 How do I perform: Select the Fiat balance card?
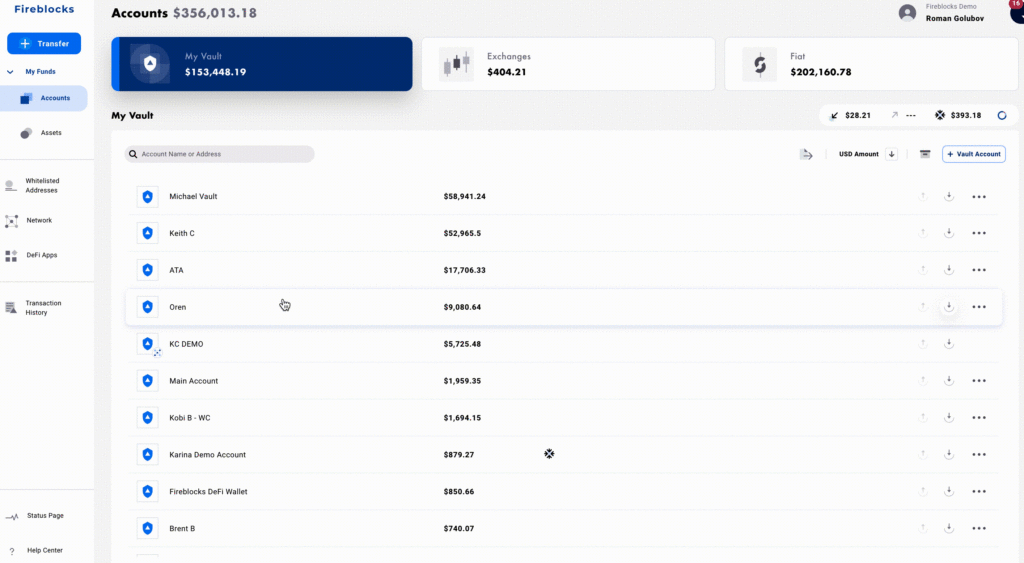(868, 64)
